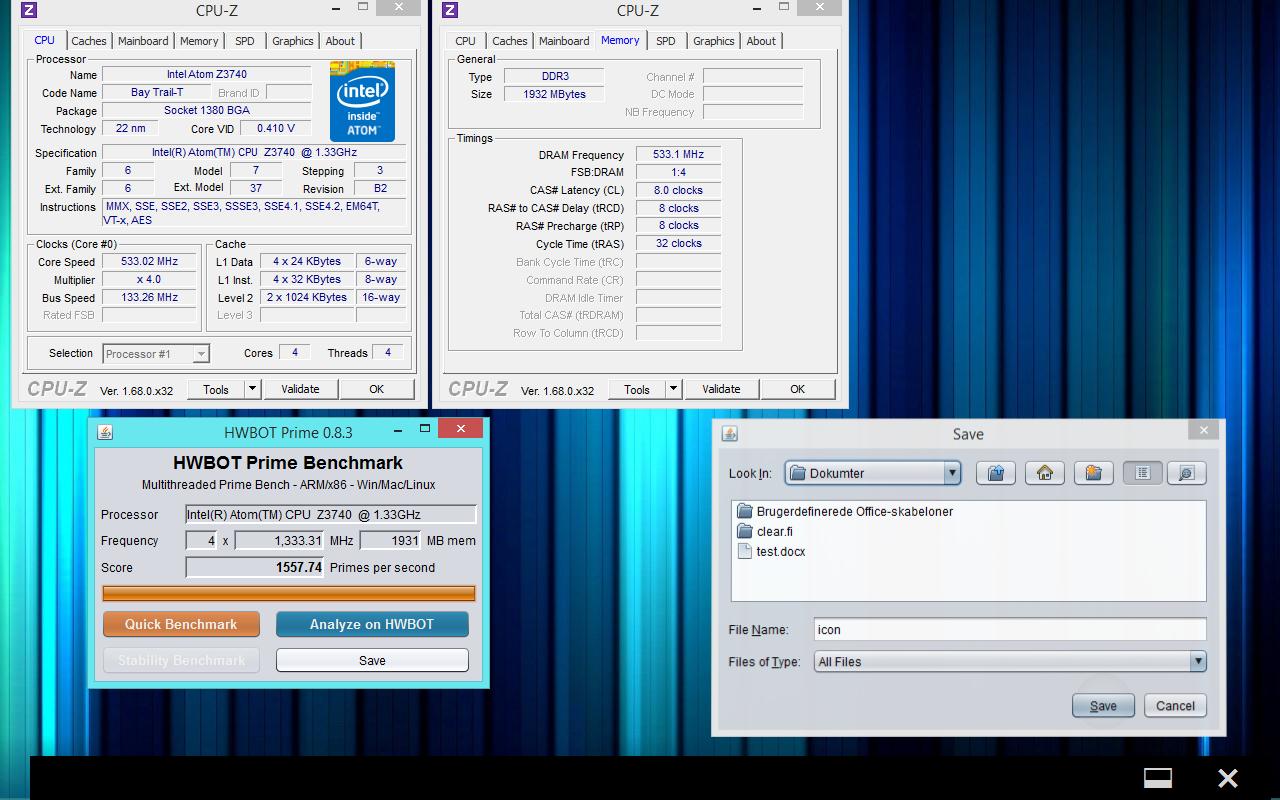Click the Java icon in HWBOT Prime title bar
Image resolution: width=1280 pixels, height=800 pixels.
click(105, 432)
